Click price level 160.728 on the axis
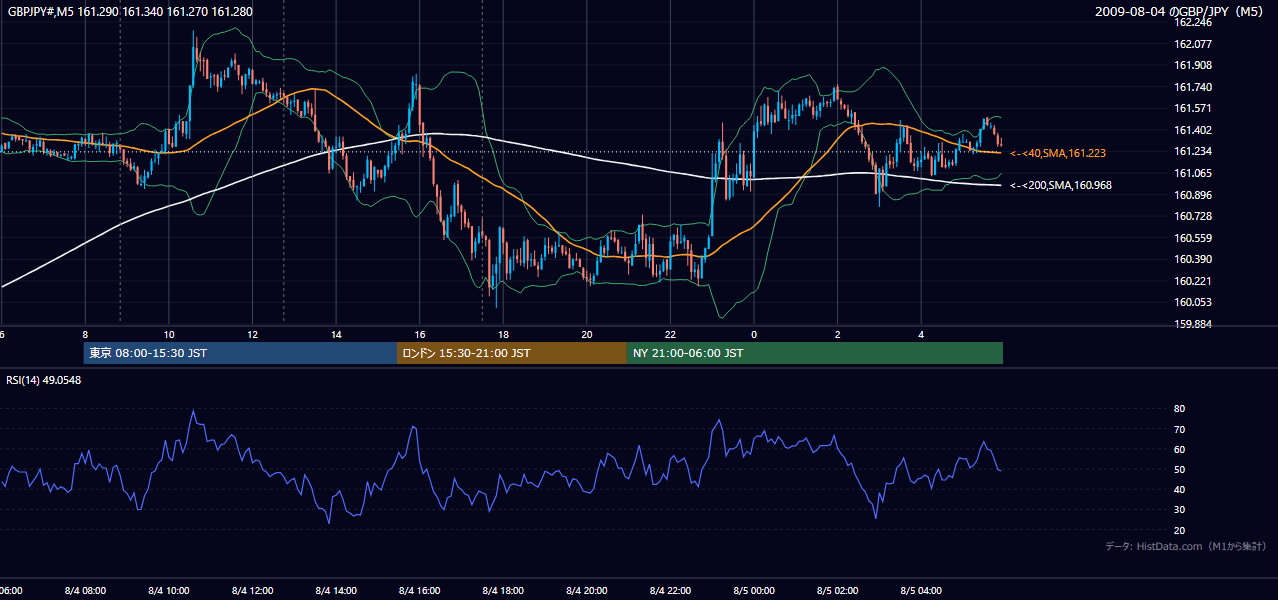 (x=1192, y=216)
